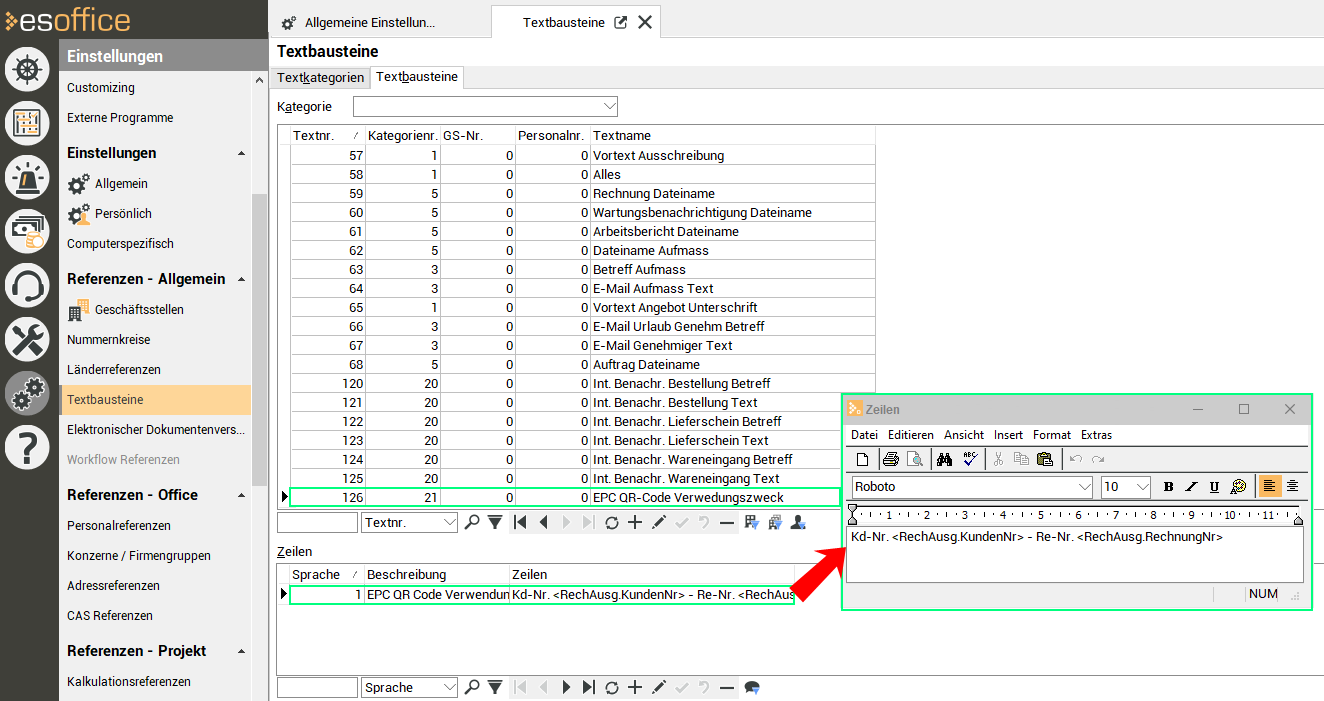This screenshot has height=701, width=1324.
Task: Open Nummernkreise in sidebar
Action: (x=108, y=340)
